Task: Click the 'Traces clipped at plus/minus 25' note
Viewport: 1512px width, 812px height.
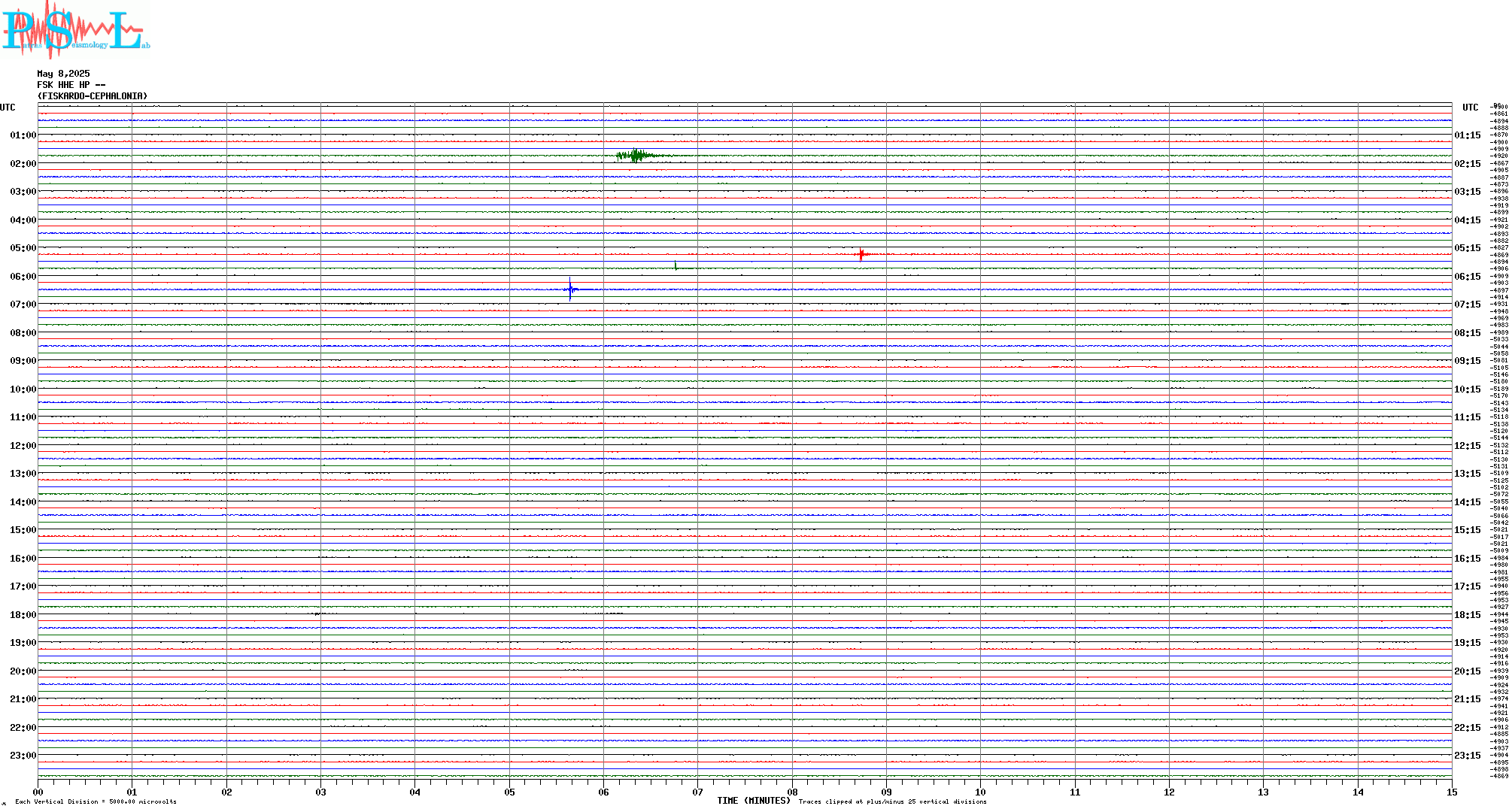Action: [892, 801]
